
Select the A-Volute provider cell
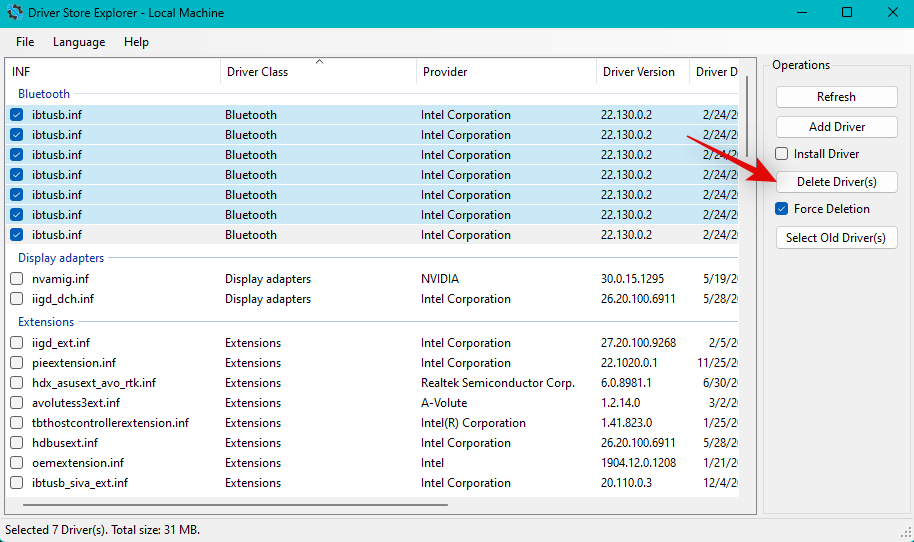(x=444, y=403)
